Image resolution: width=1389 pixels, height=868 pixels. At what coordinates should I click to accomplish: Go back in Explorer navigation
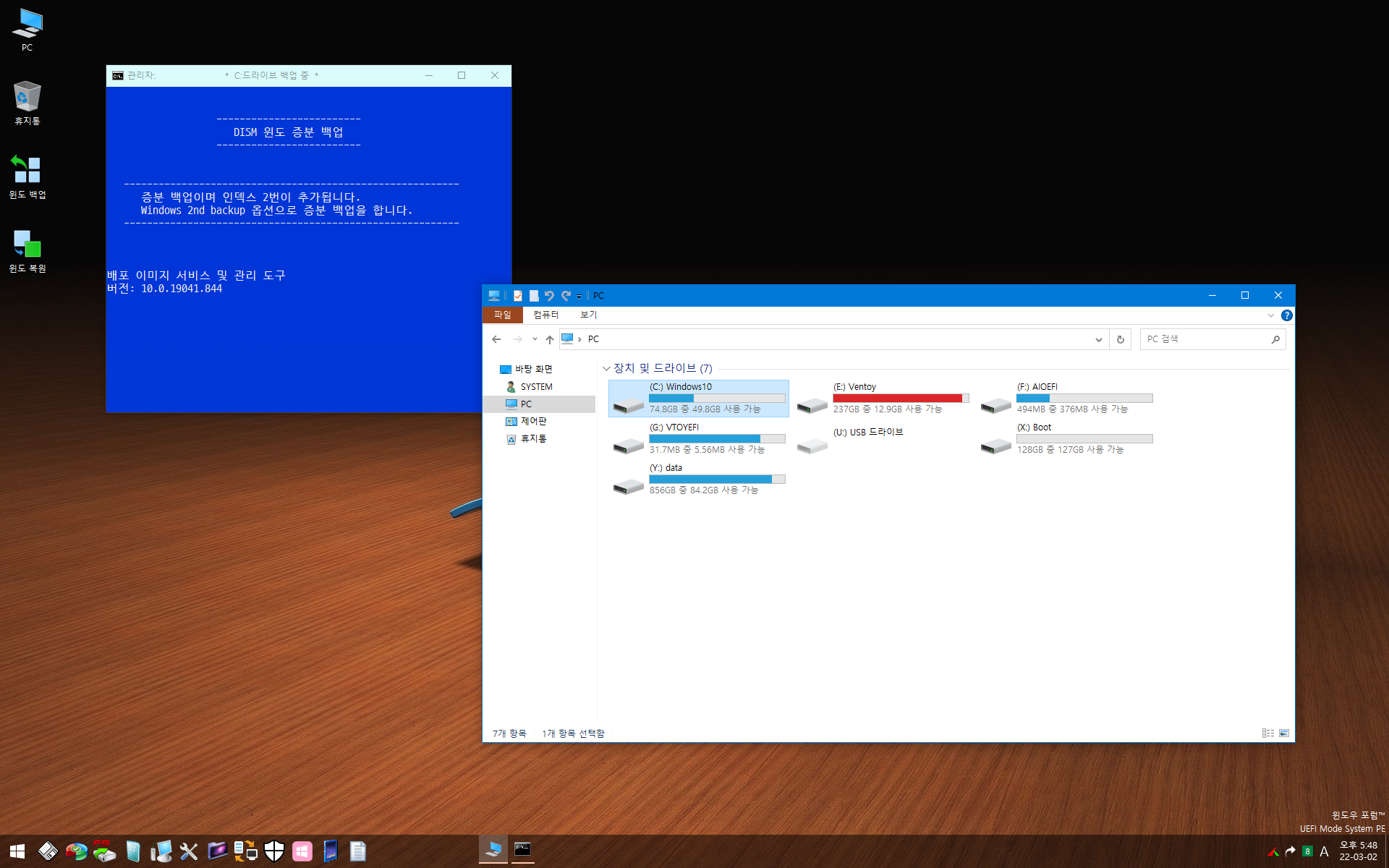[496, 339]
